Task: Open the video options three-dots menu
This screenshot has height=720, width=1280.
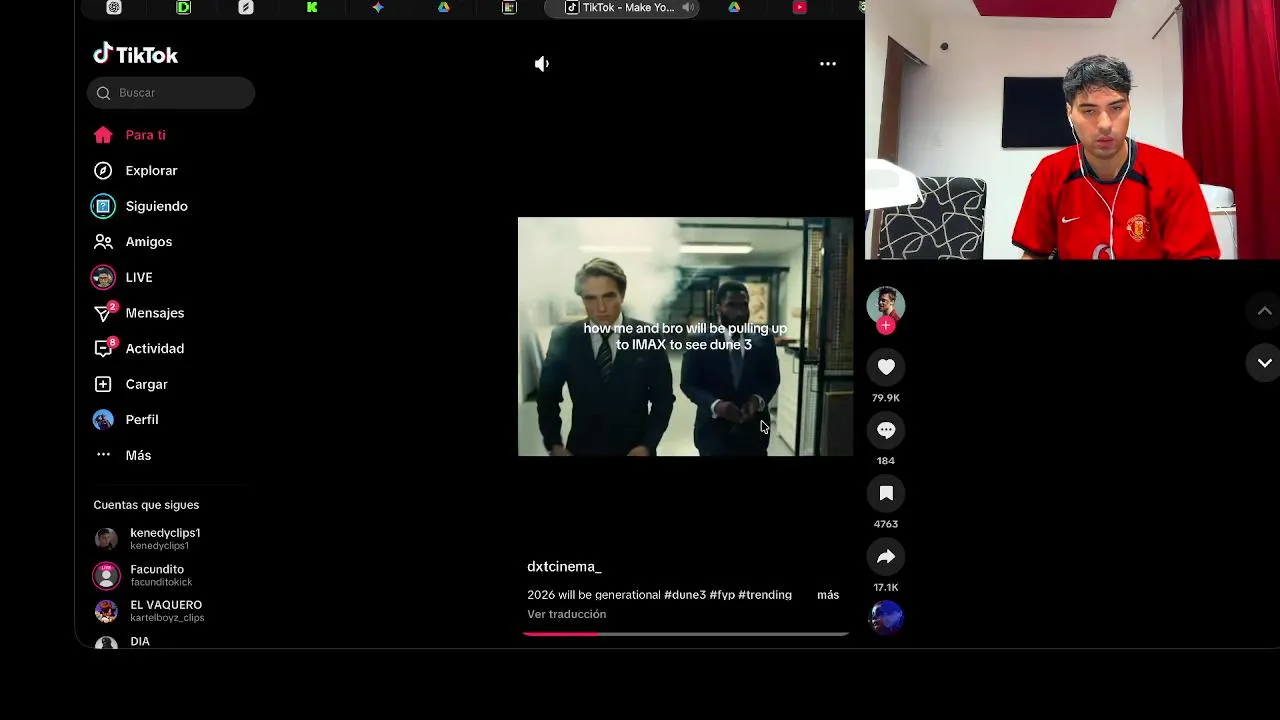Action: click(x=828, y=64)
